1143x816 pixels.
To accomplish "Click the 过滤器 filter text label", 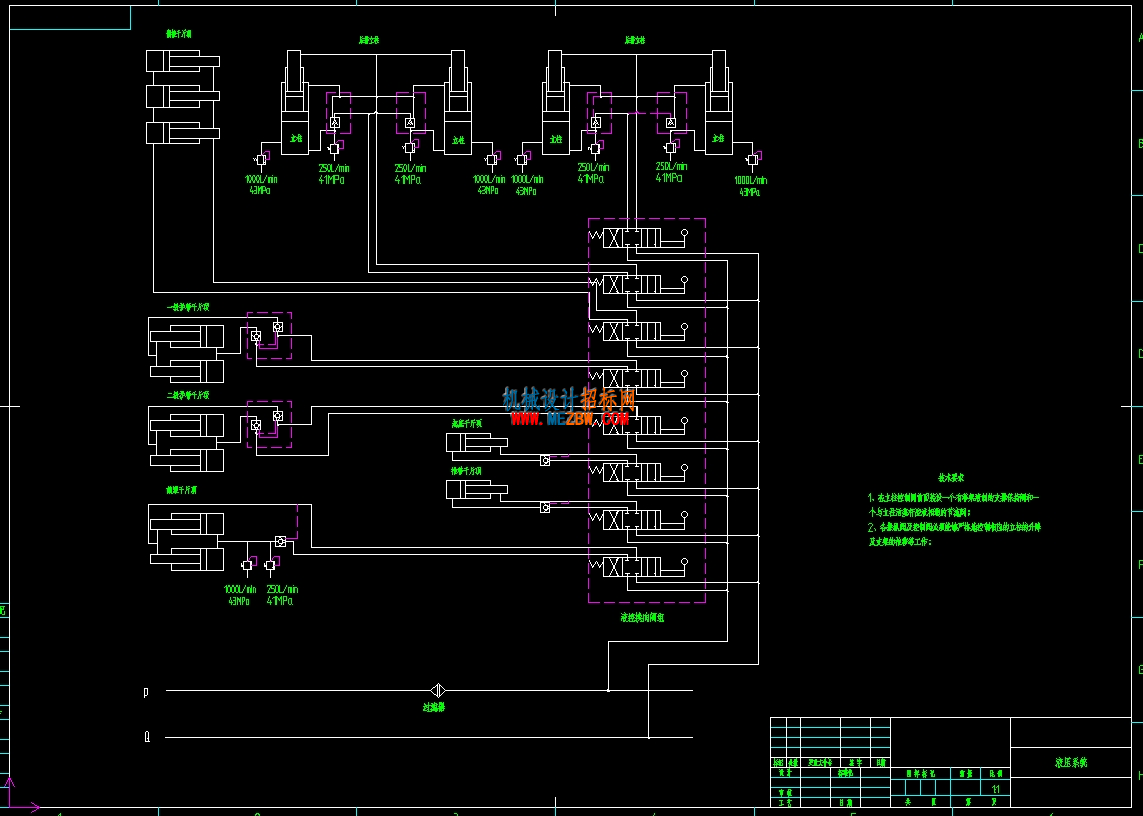I will click(434, 707).
